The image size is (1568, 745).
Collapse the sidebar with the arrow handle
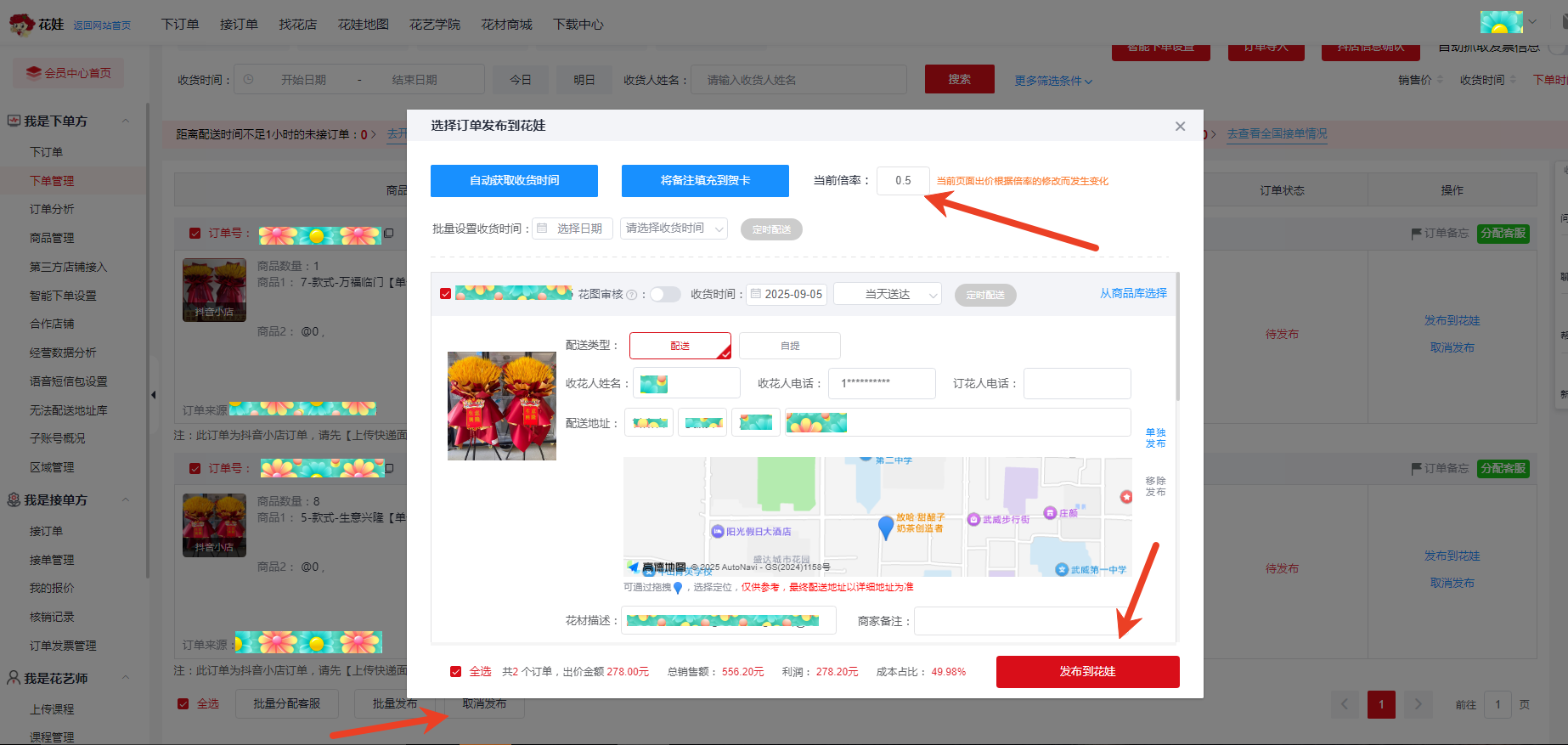153,395
